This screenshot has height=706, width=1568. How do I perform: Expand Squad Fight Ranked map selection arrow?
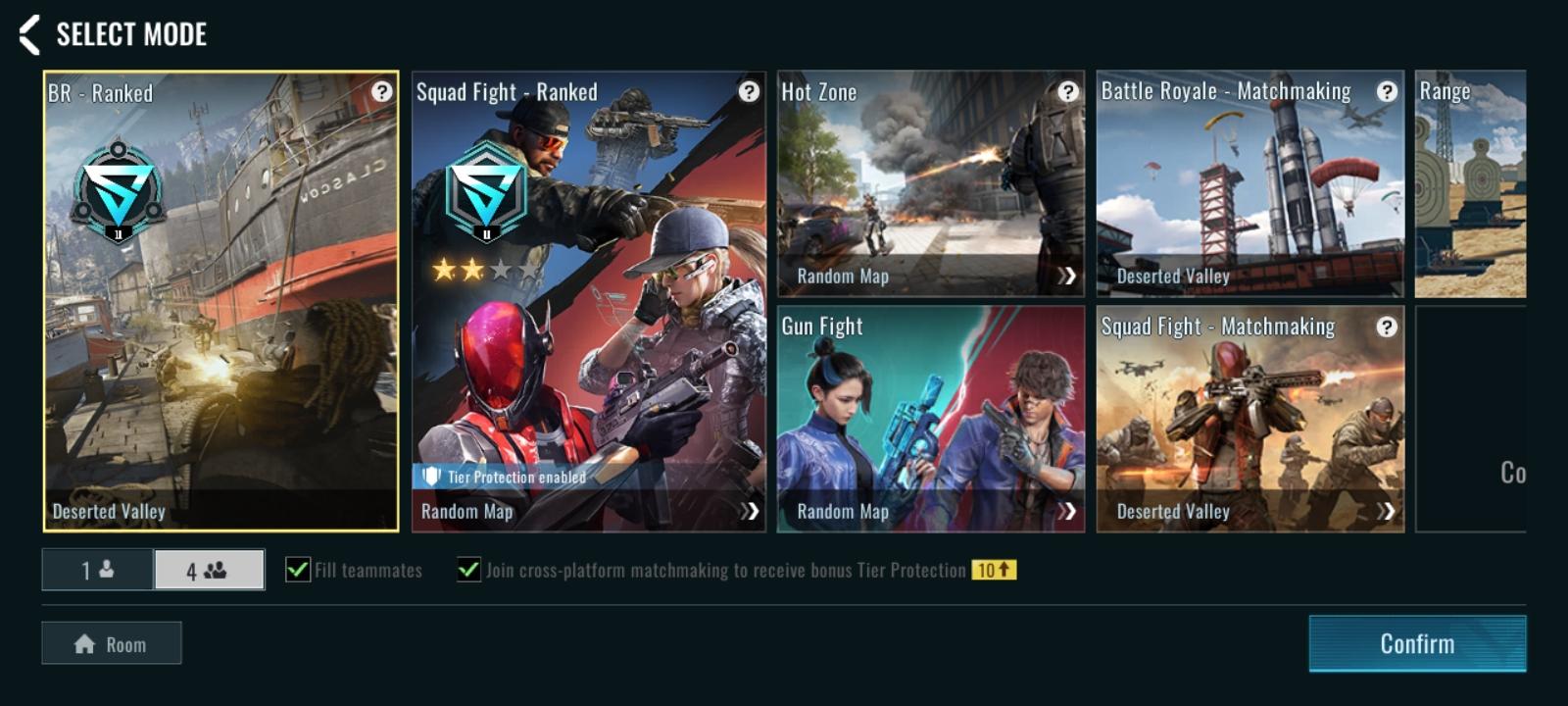(x=750, y=511)
